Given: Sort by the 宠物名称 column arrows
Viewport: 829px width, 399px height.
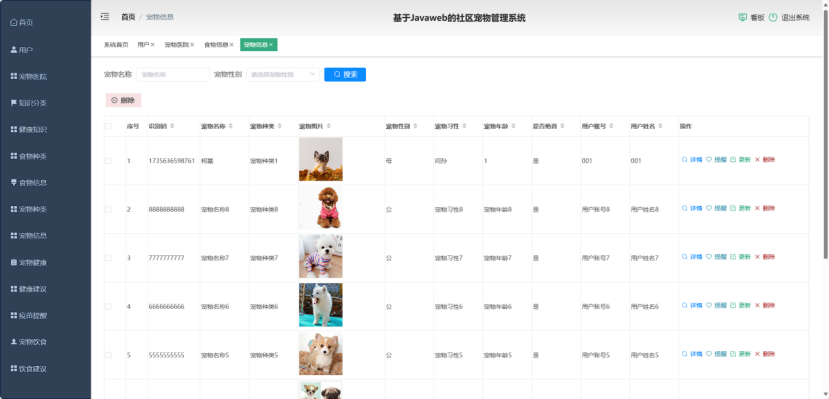Looking at the screenshot, I should (231, 126).
